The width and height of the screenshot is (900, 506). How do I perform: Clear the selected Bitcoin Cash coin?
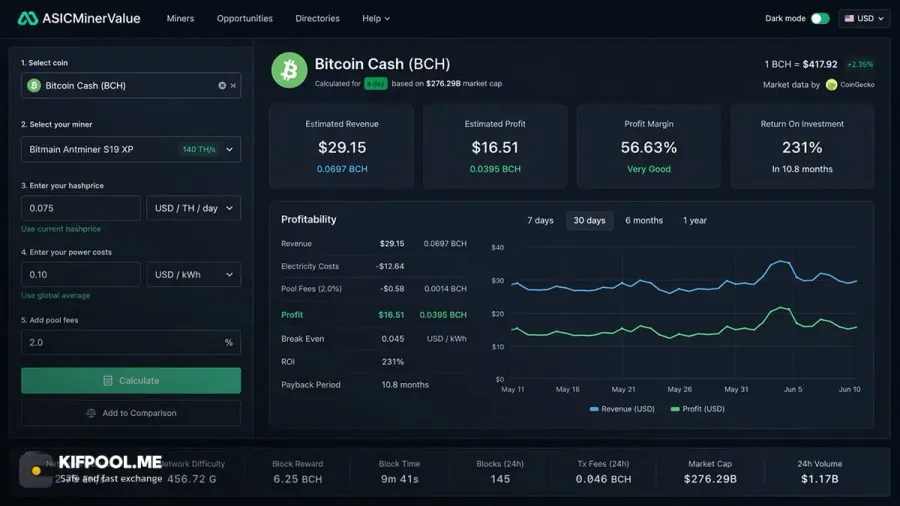[x=222, y=85]
